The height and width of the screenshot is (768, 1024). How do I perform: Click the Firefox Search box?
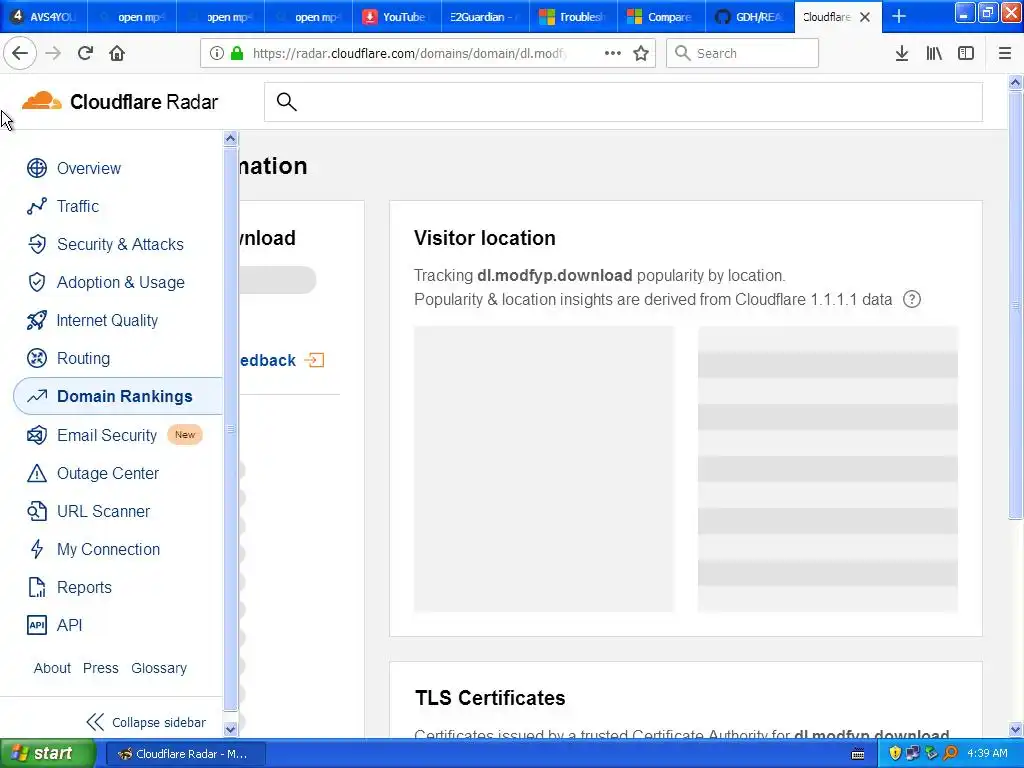point(742,53)
